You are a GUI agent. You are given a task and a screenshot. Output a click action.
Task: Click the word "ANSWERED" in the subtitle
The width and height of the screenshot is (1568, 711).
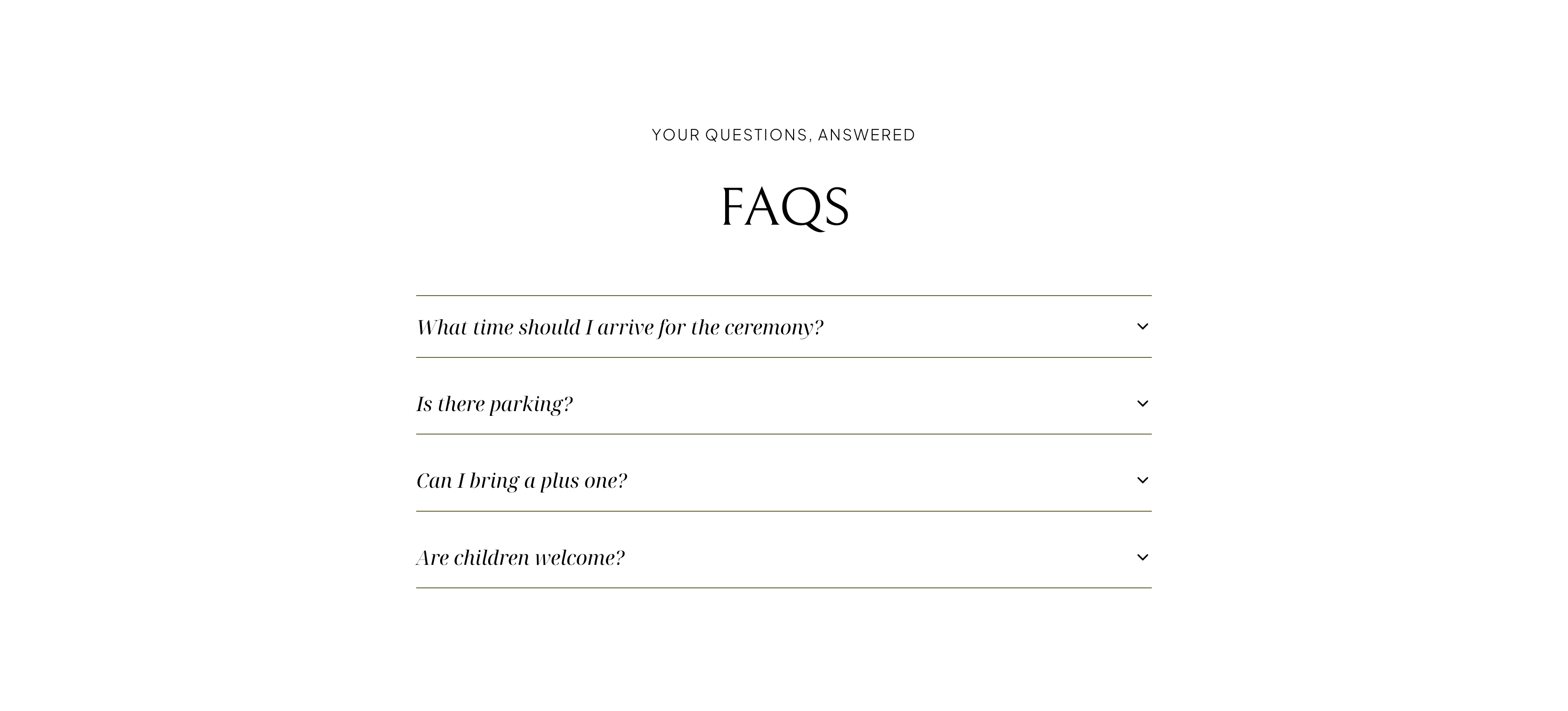tap(866, 135)
